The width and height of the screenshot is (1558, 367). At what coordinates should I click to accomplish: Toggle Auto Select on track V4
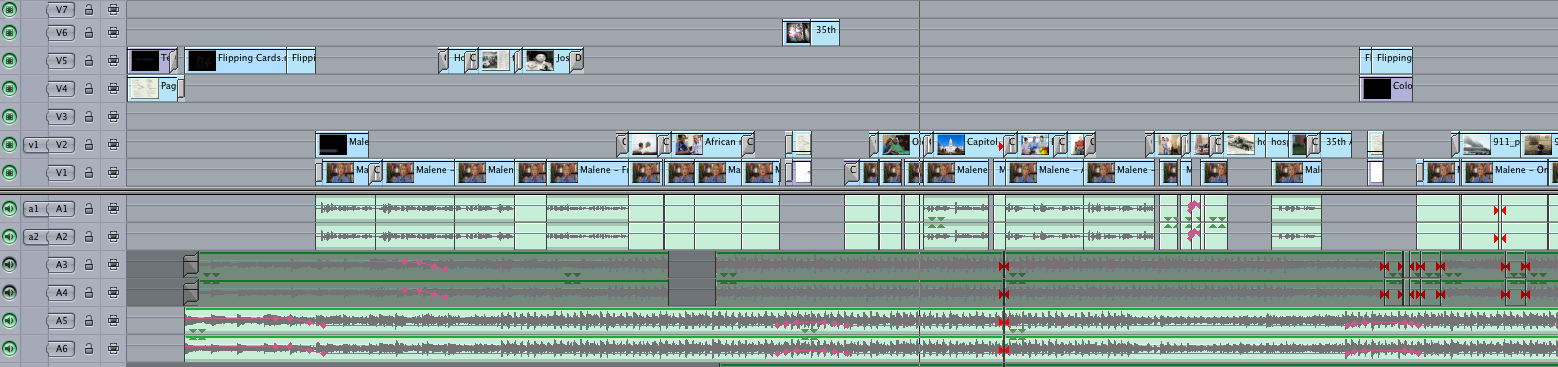(113, 89)
